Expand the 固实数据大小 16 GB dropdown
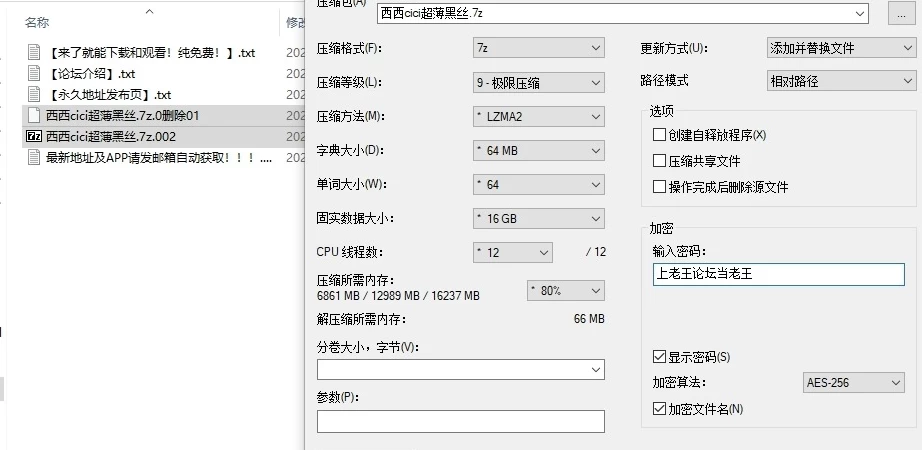922x450 pixels. [539, 219]
